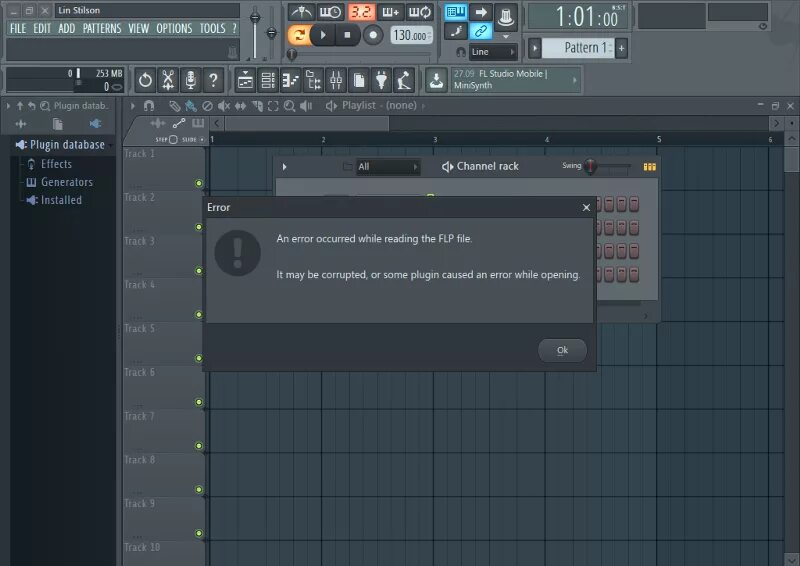Open the FILE menu
This screenshot has height=566, width=800.
tap(18, 29)
